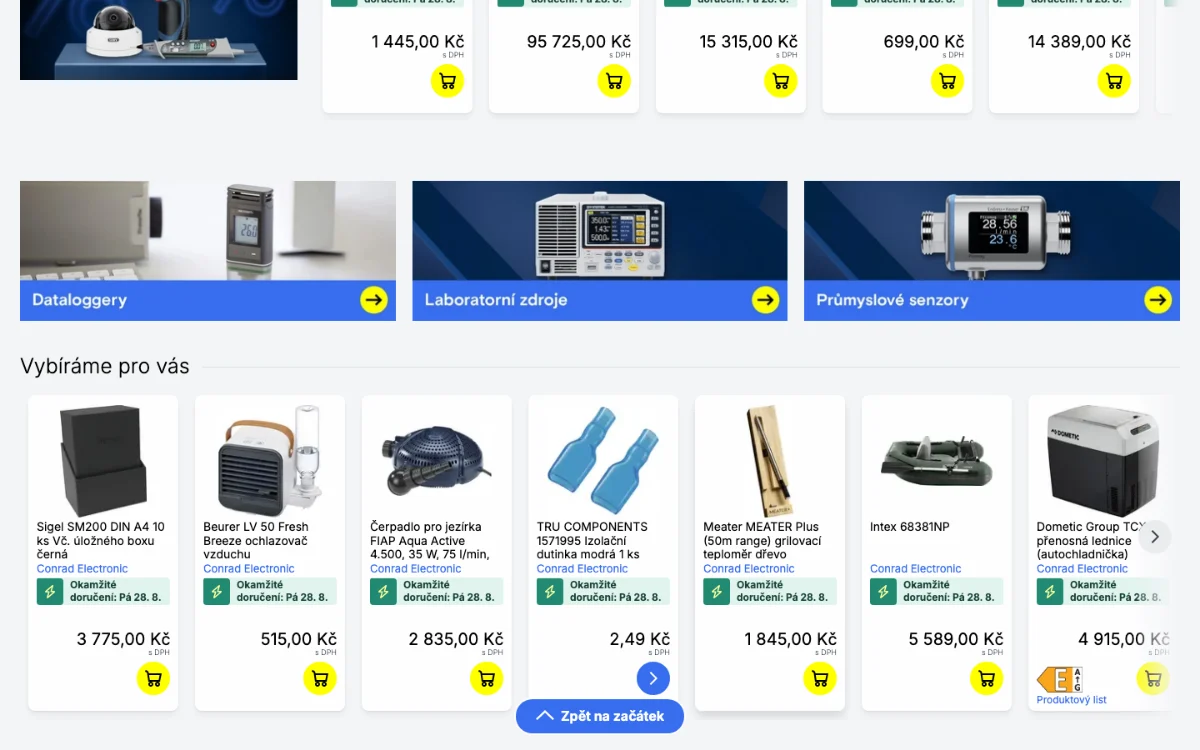
Task: Click Vybíráme pro vás heading
Action: (x=105, y=366)
